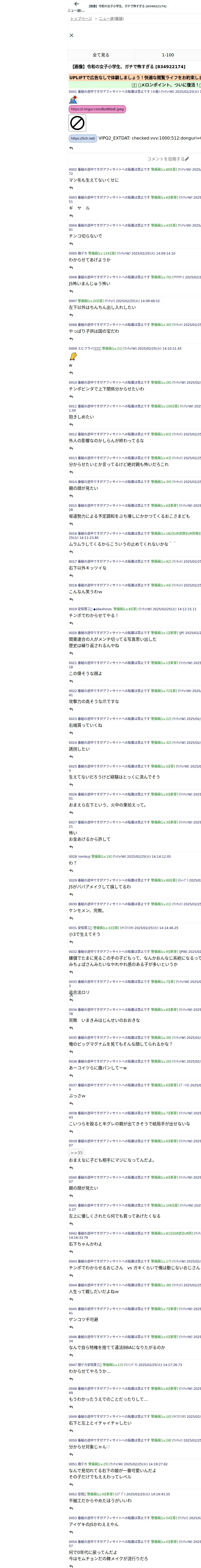Click poster name lomikuji in post 0028
Viewport: 201px width, 1568px height.
click(x=84, y=856)
